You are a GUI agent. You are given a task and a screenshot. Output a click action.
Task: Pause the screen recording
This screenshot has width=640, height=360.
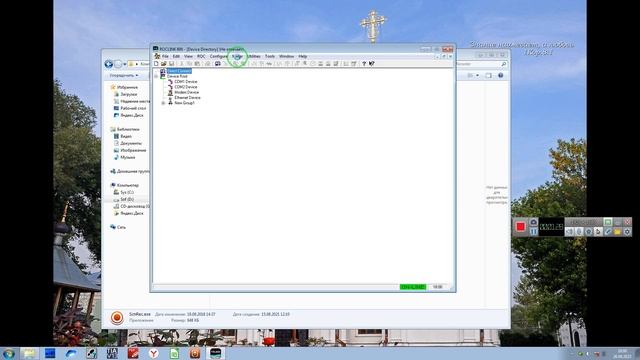[533, 231]
